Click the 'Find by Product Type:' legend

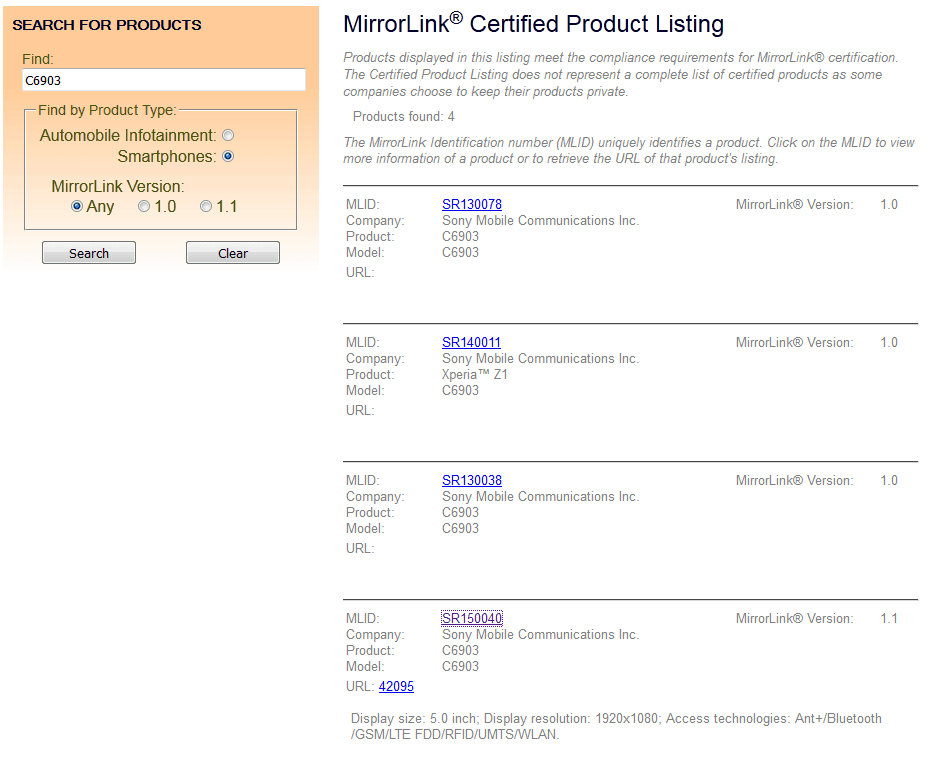click(x=107, y=110)
